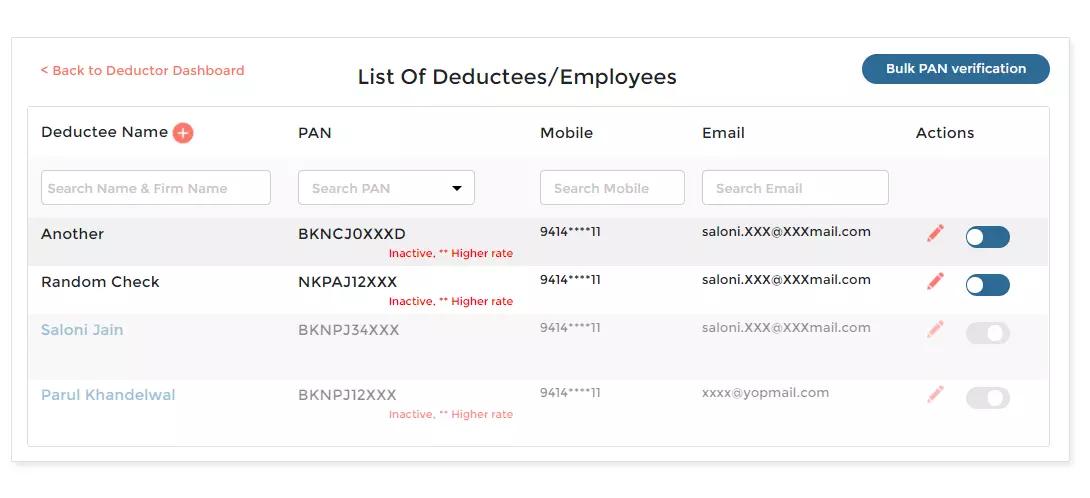The width and height of the screenshot is (1090, 498).
Task: Click the add deductee plus icon
Action: pyautogui.click(x=183, y=133)
